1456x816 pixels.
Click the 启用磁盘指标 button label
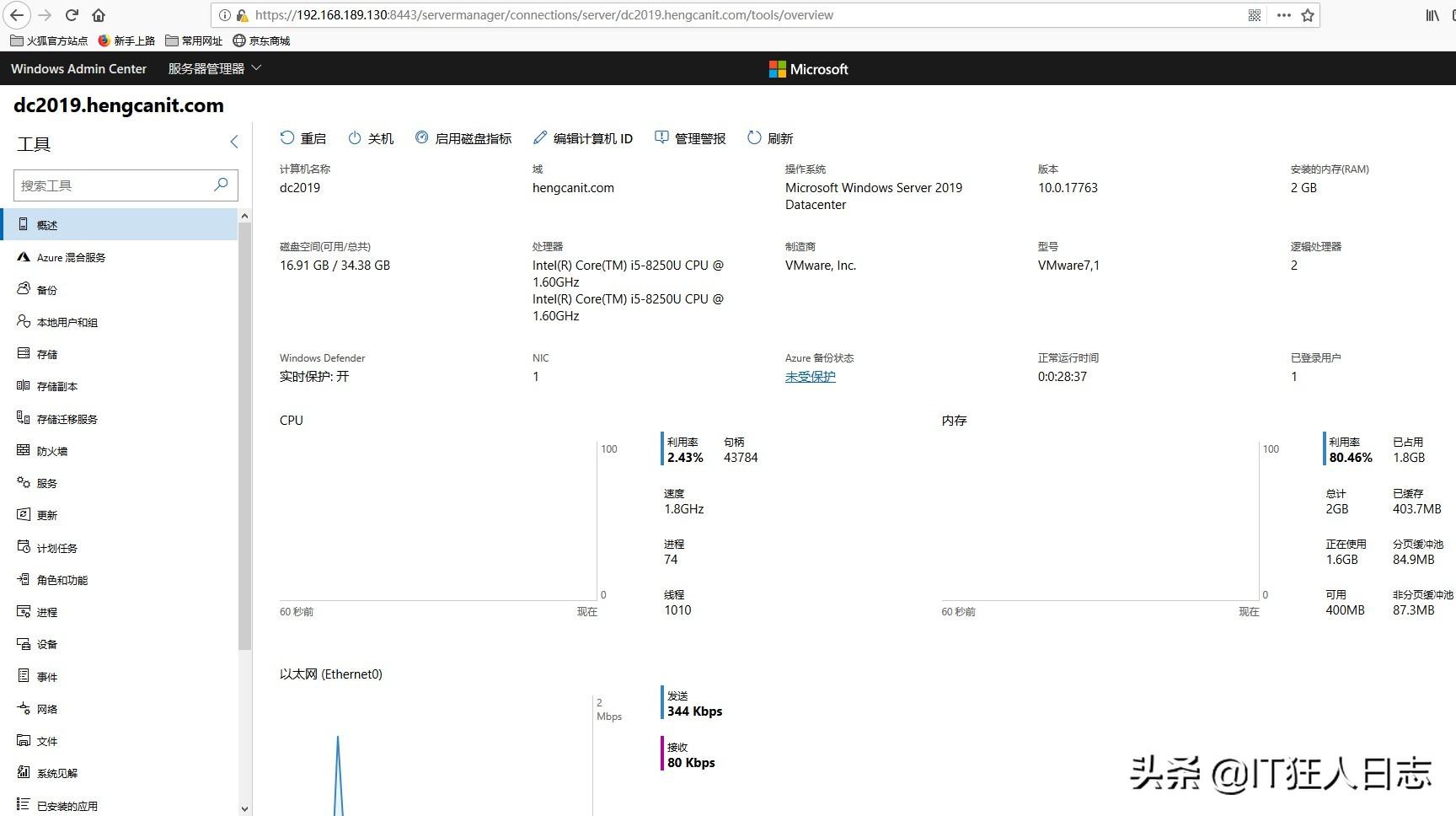[x=474, y=138]
